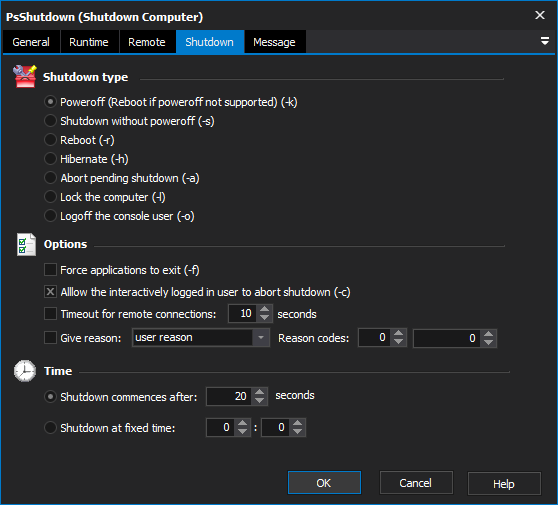Click the Time clock icon
The image size is (558, 505).
click(25, 371)
